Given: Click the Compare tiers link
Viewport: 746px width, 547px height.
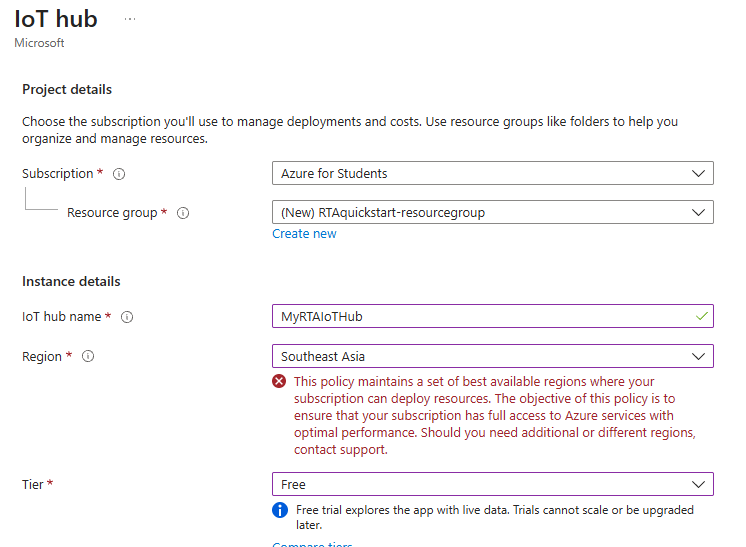Looking at the screenshot, I should coord(312,544).
